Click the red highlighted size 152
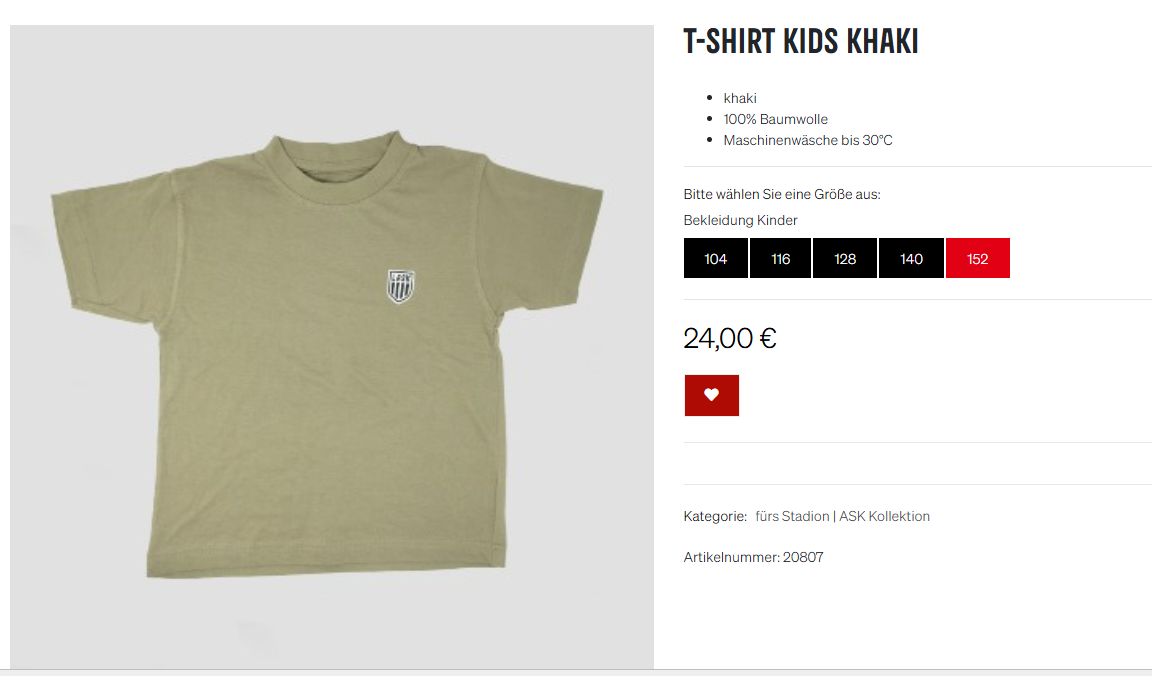The height and width of the screenshot is (676, 1152). click(x=978, y=258)
